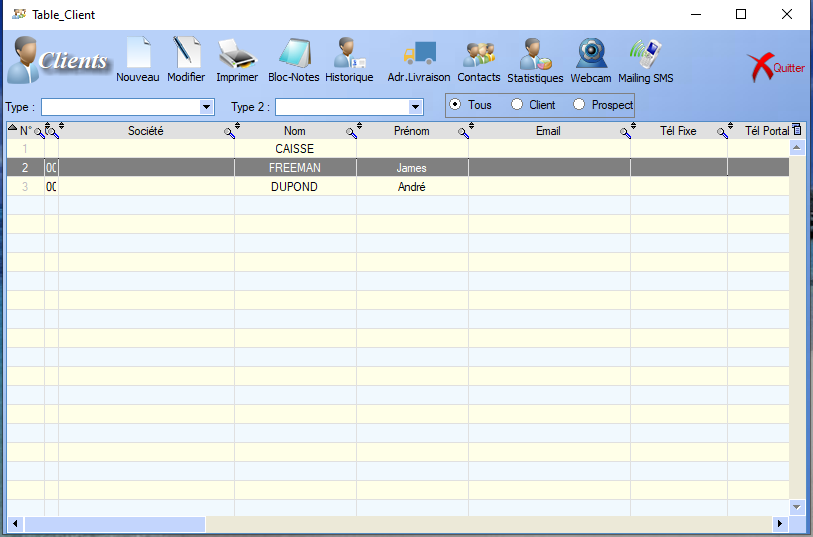This screenshot has width=813, height=537.
Task: Select the DUPOND André row
Action: 294,187
